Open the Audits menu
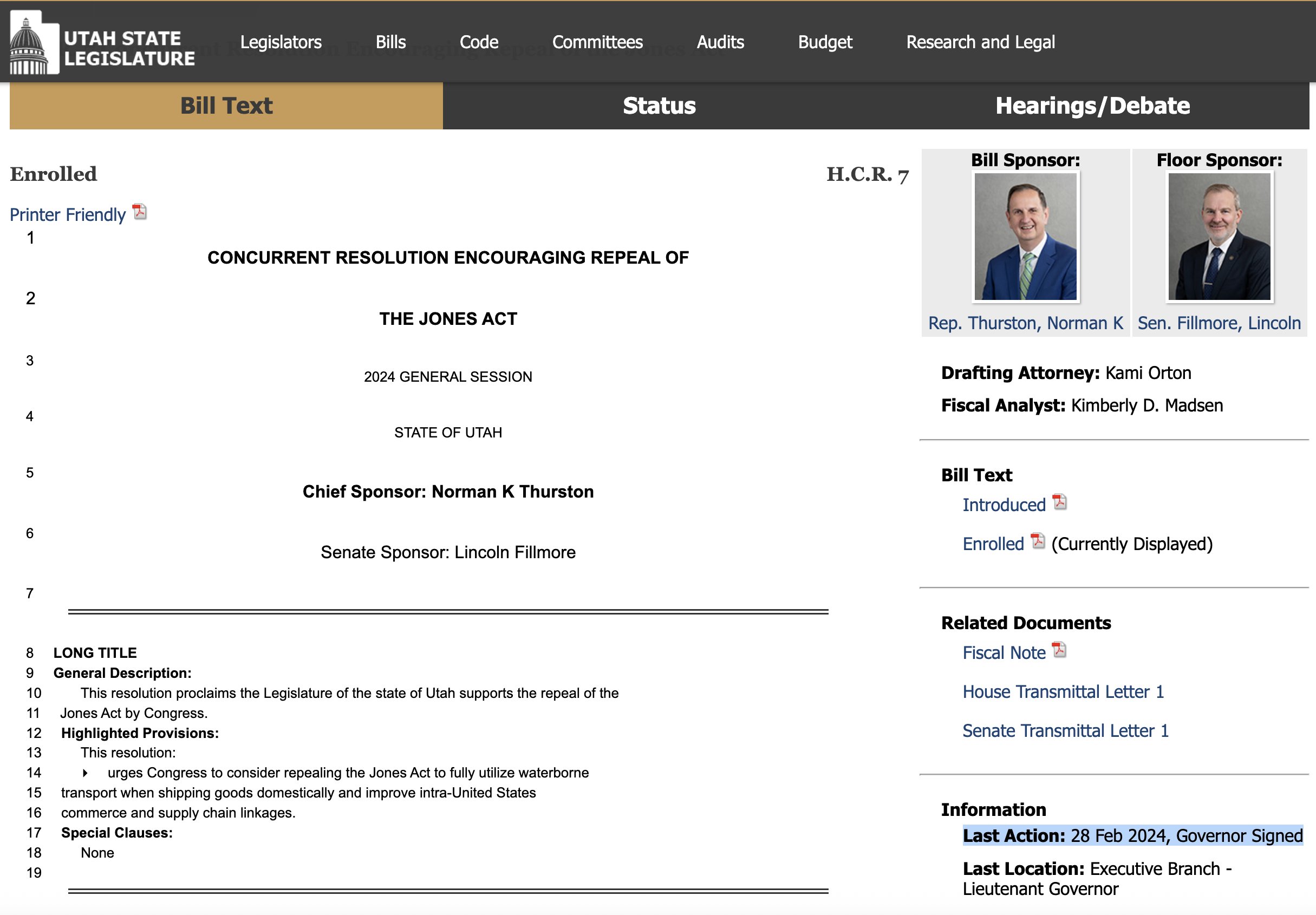 coord(720,42)
